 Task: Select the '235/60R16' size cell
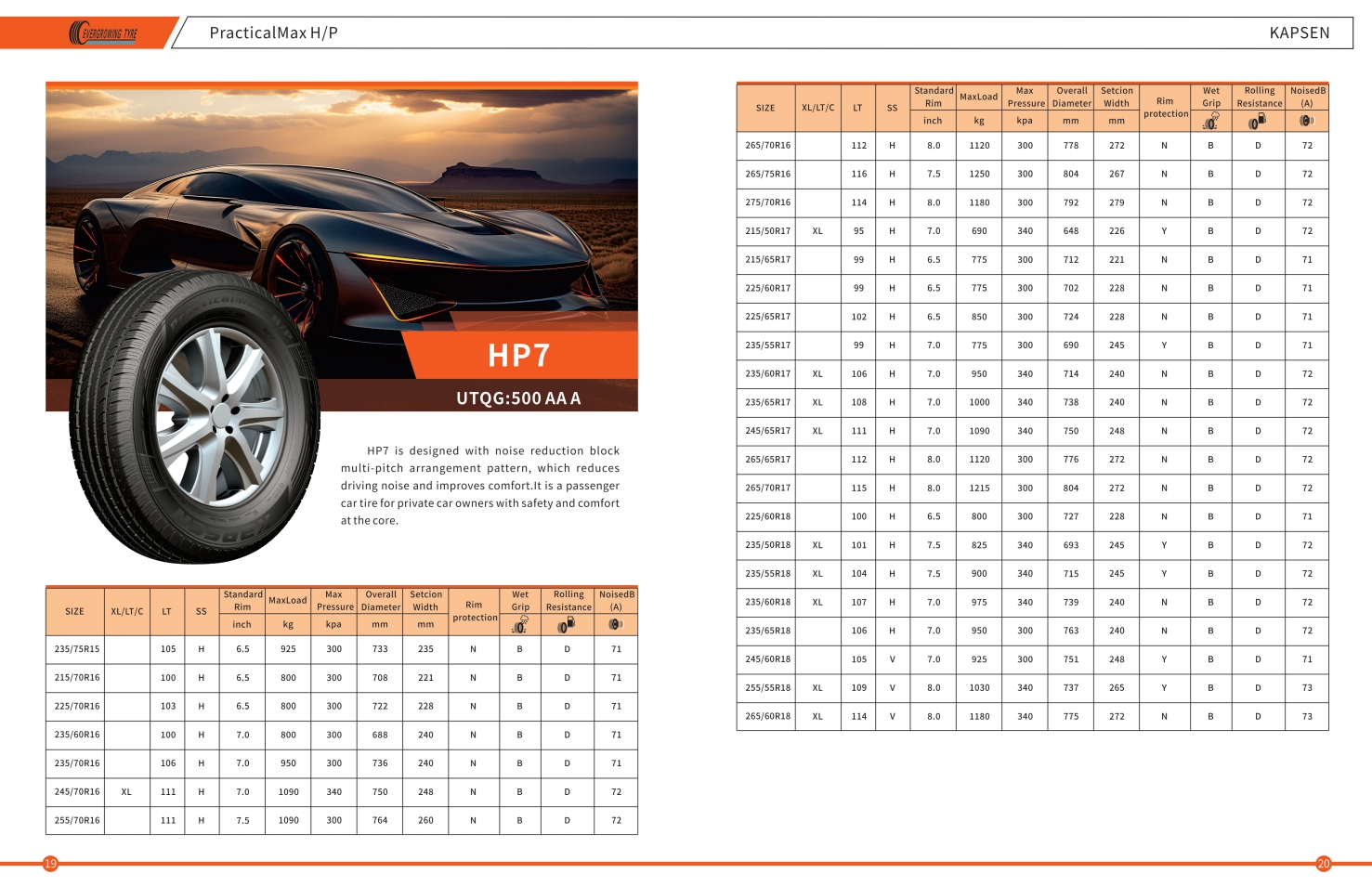click(x=77, y=735)
